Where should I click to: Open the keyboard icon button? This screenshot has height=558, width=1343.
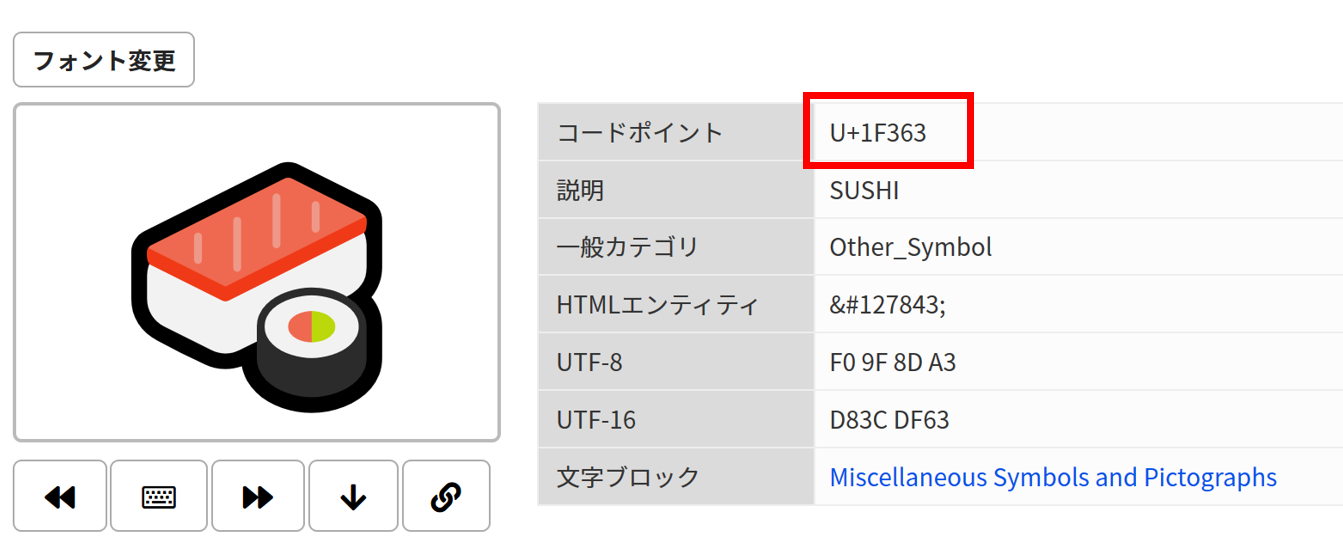(159, 496)
